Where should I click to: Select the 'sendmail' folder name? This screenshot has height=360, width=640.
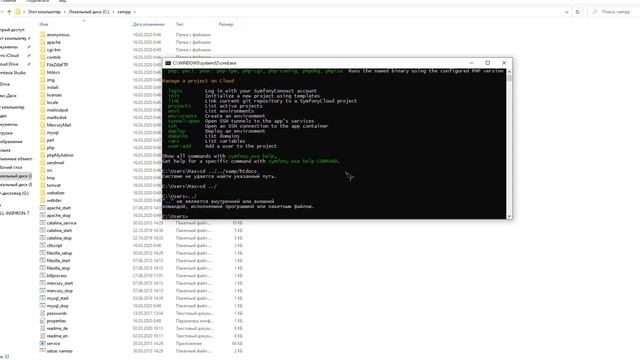55,163
